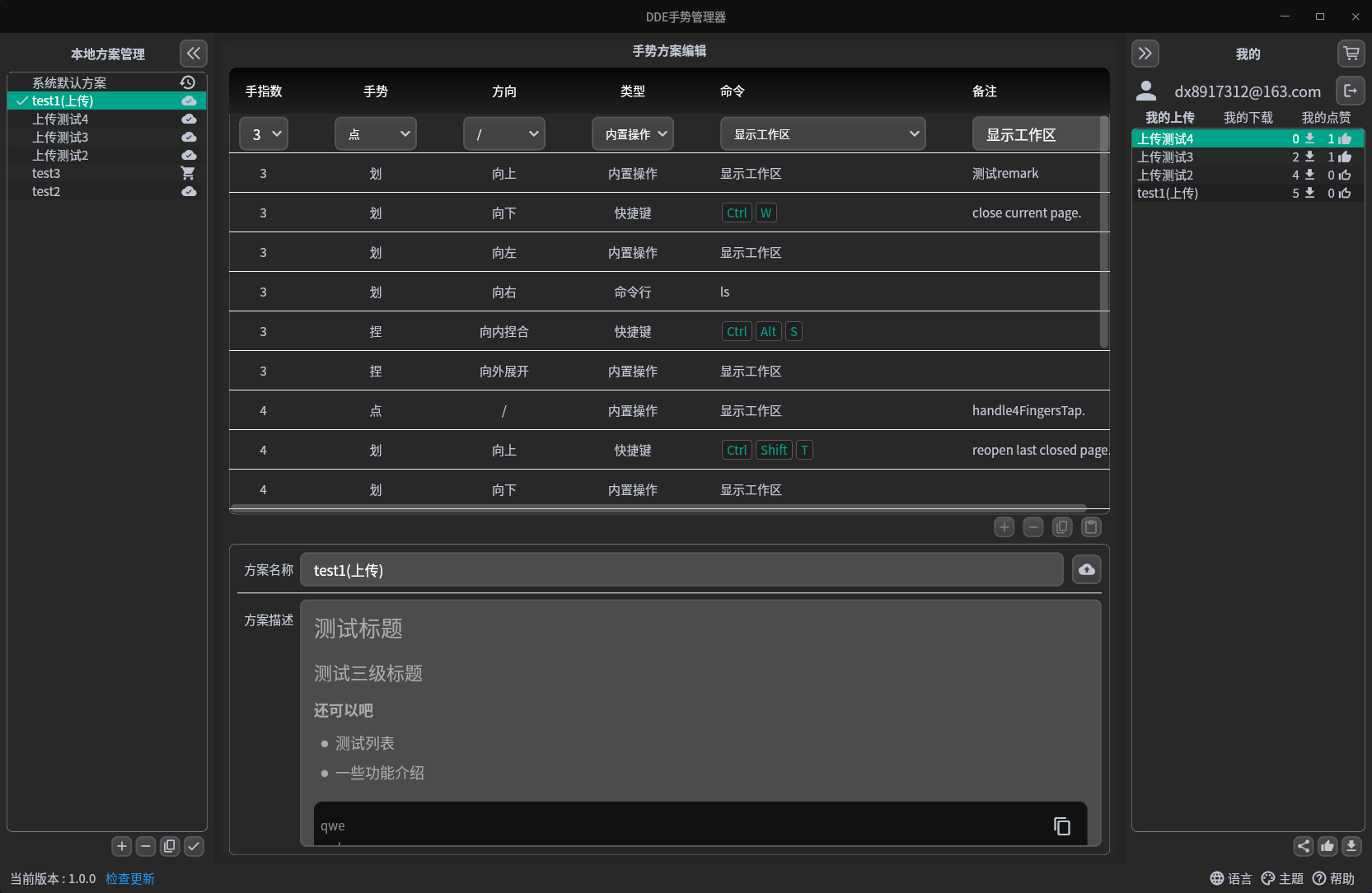Select row with Ctrl Alt S shortcut
The image size is (1372, 893).
pos(669,331)
